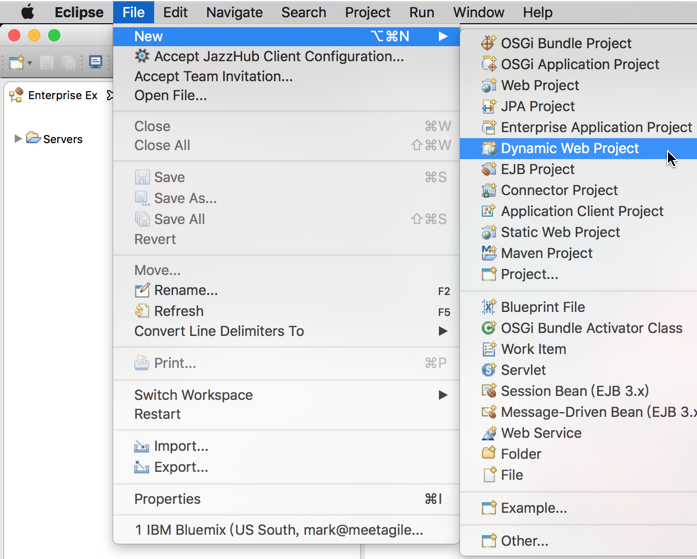
Task: Click the Export icon in File menu
Action: [142, 467]
